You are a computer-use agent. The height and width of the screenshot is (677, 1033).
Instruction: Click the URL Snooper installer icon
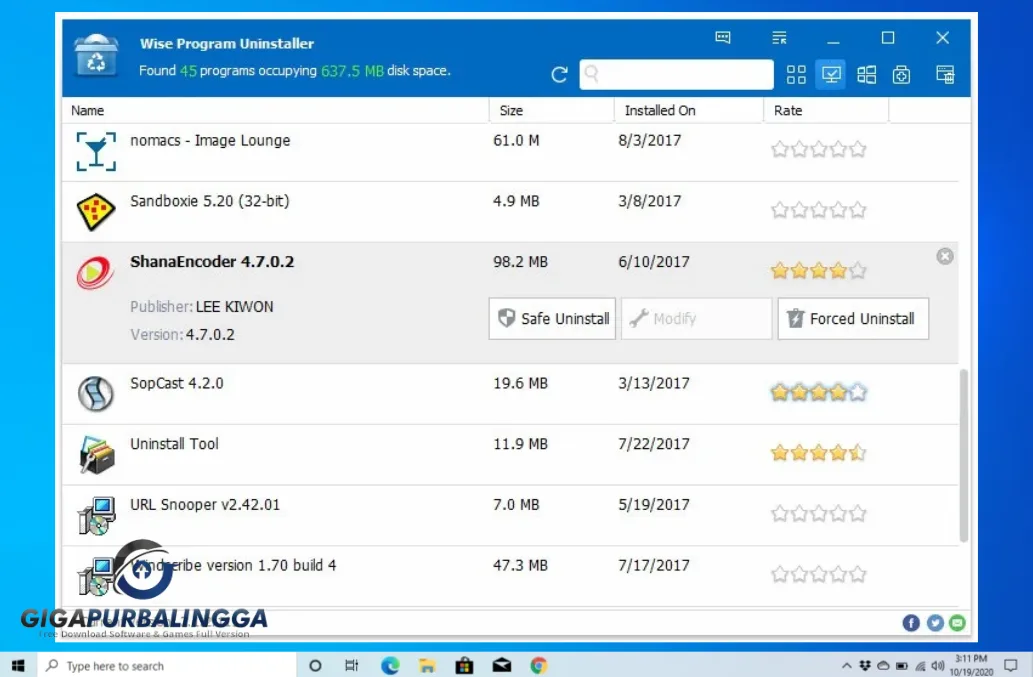[x=96, y=516]
